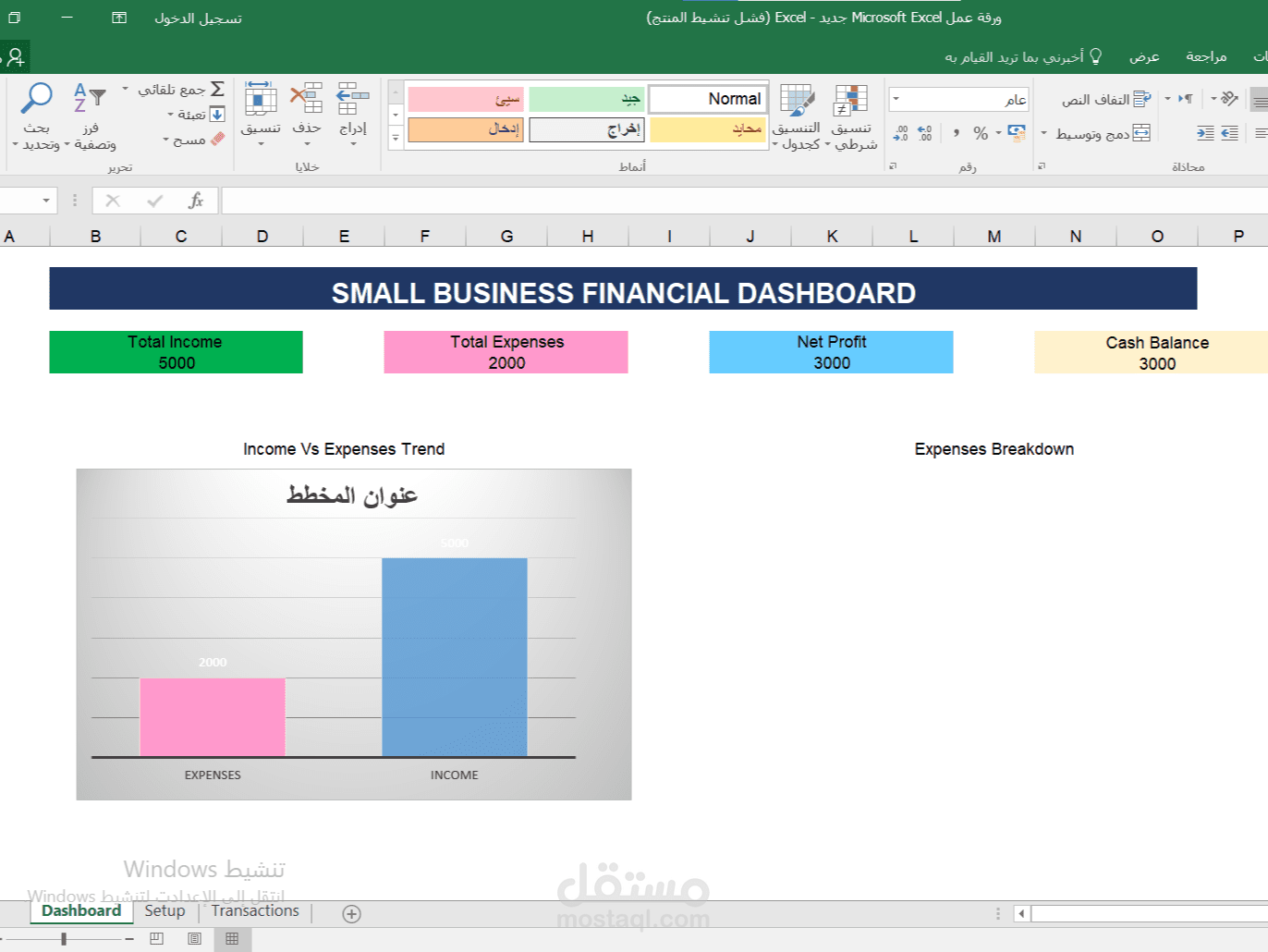Image resolution: width=1268 pixels, height=952 pixels.
Task: Apply the Output cell style
Action: click(x=586, y=129)
